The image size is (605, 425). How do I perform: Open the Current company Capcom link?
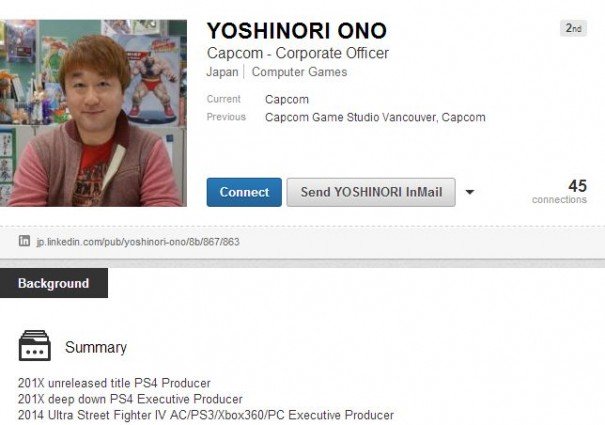(287, 100)
